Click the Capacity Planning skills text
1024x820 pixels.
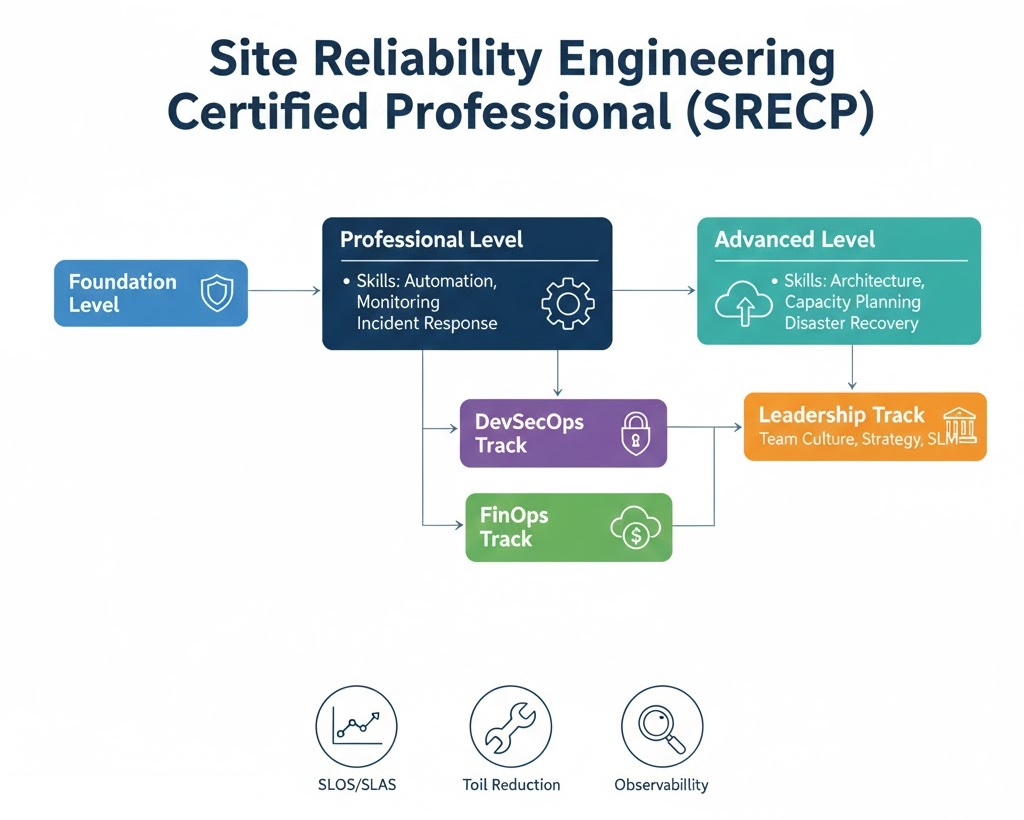pyautogui.click(x=852, y=302)
